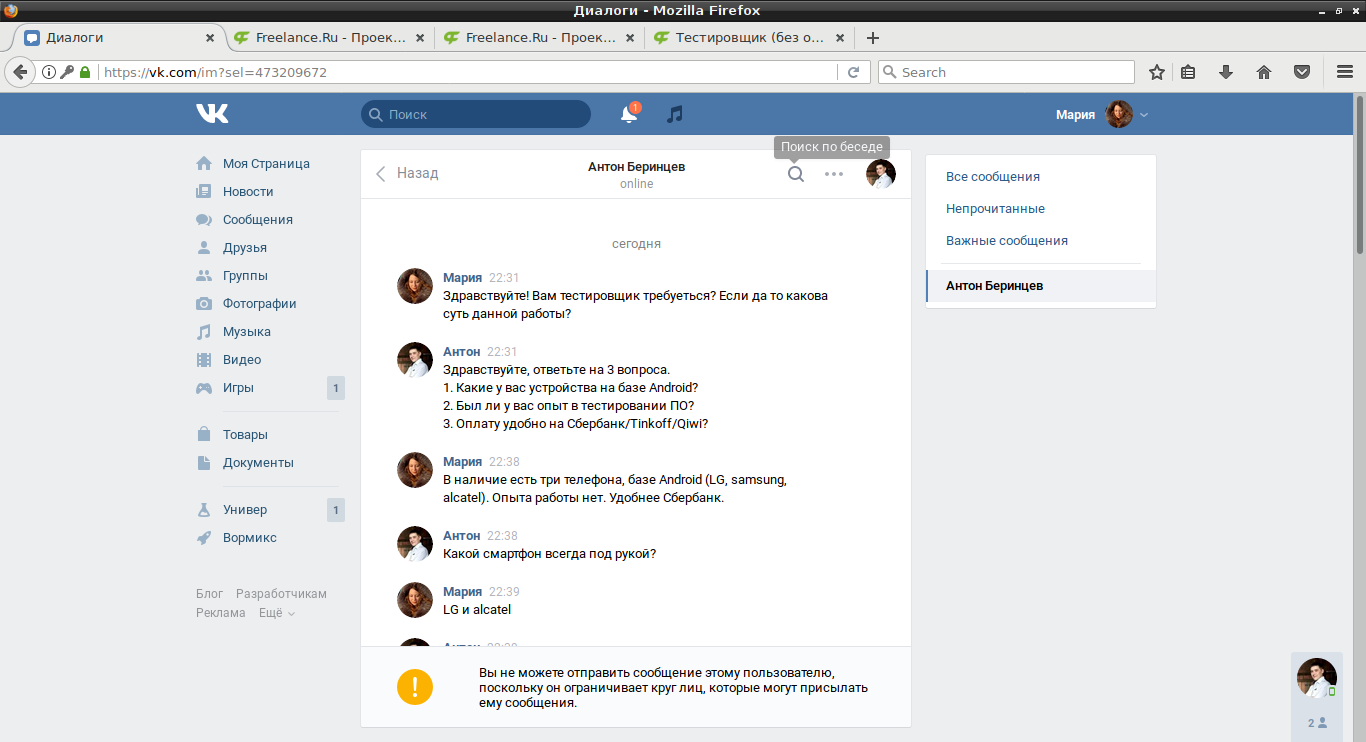Open the Блог footer link

point(209,594)
